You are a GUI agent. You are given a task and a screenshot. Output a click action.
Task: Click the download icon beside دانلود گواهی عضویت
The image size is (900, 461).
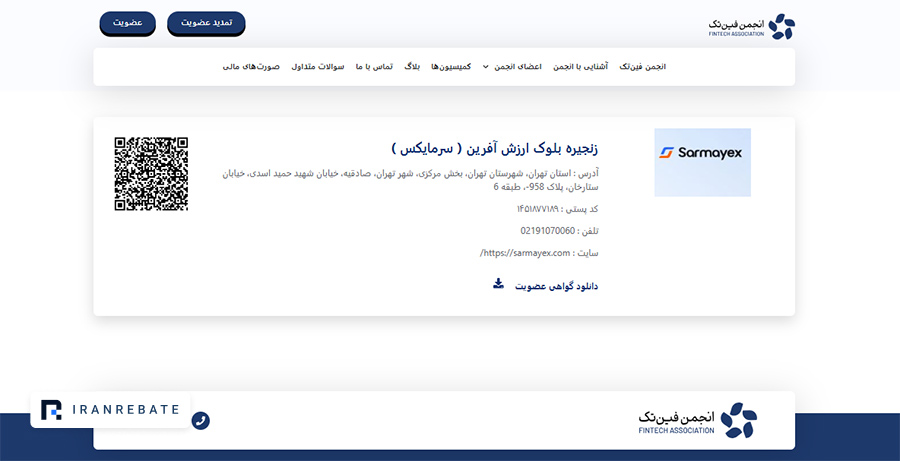point(498,283)
